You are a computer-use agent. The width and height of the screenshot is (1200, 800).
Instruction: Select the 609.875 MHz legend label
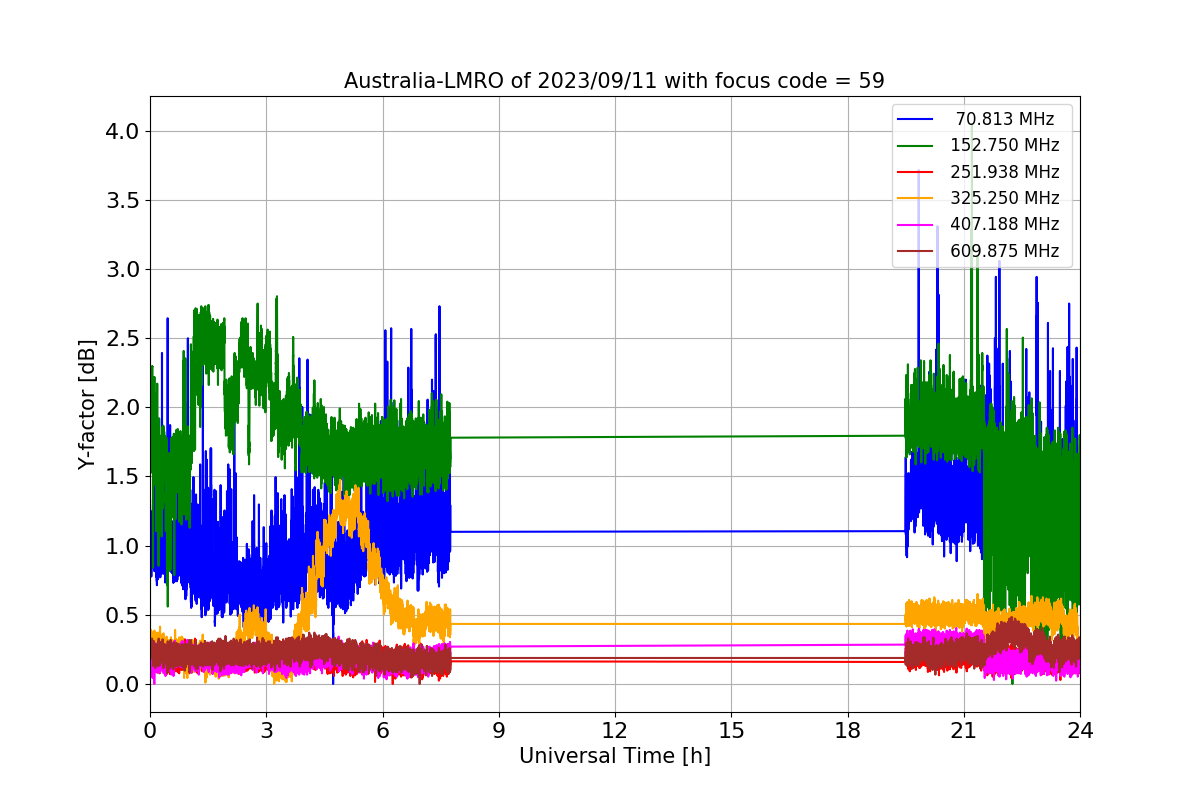1004,251
